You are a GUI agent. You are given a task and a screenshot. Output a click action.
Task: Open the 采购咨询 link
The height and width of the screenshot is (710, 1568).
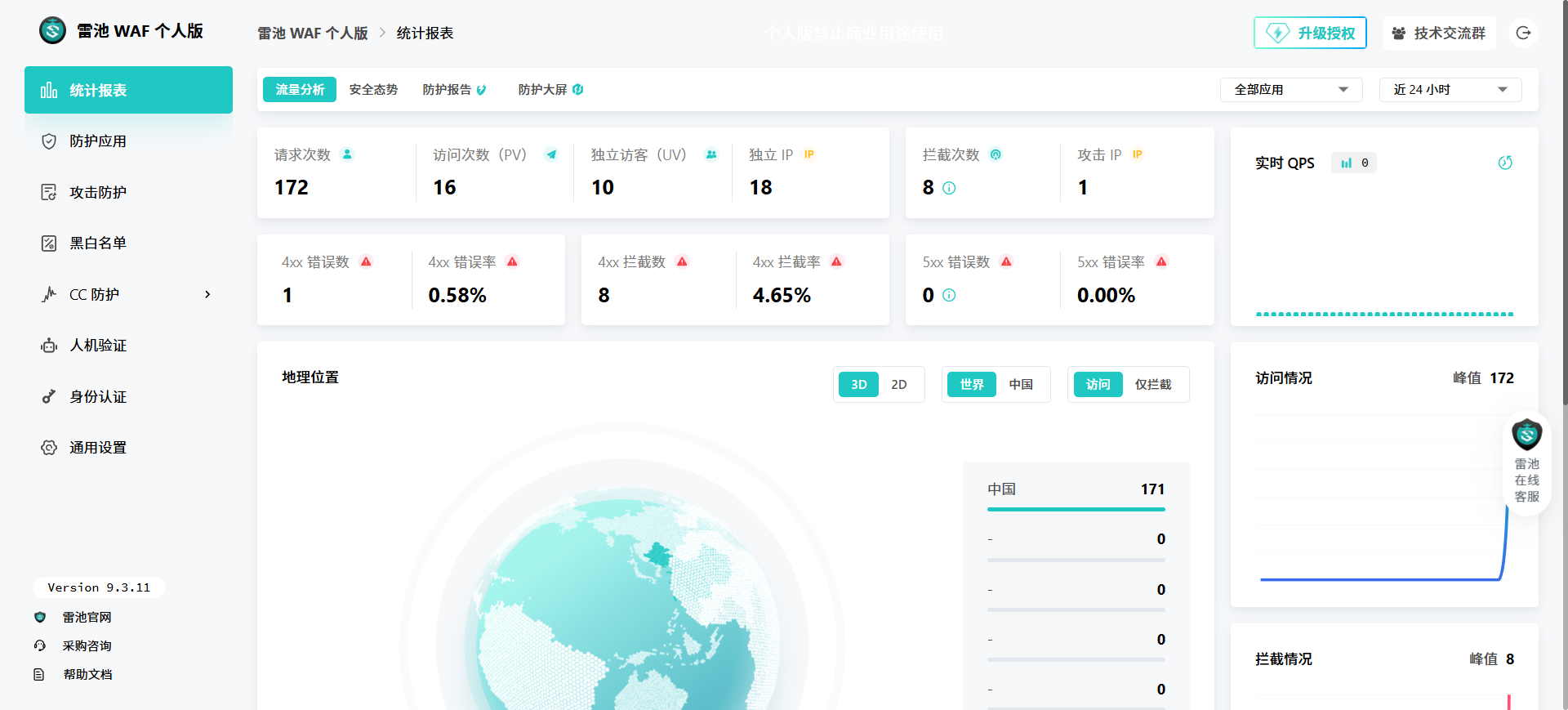coord(87,646)
